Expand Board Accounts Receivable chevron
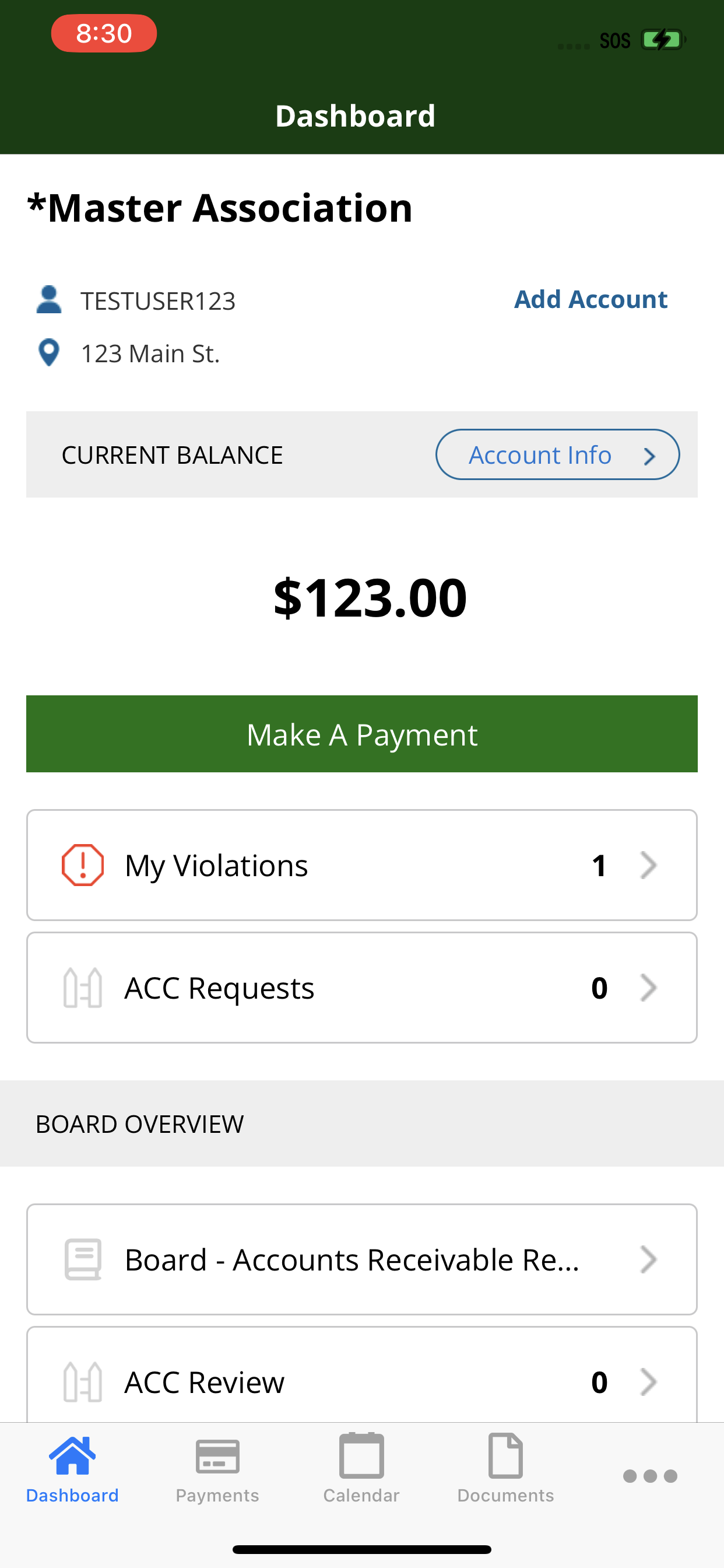The width and height of the screenshot is (724, 1568). coord(649,1259)
